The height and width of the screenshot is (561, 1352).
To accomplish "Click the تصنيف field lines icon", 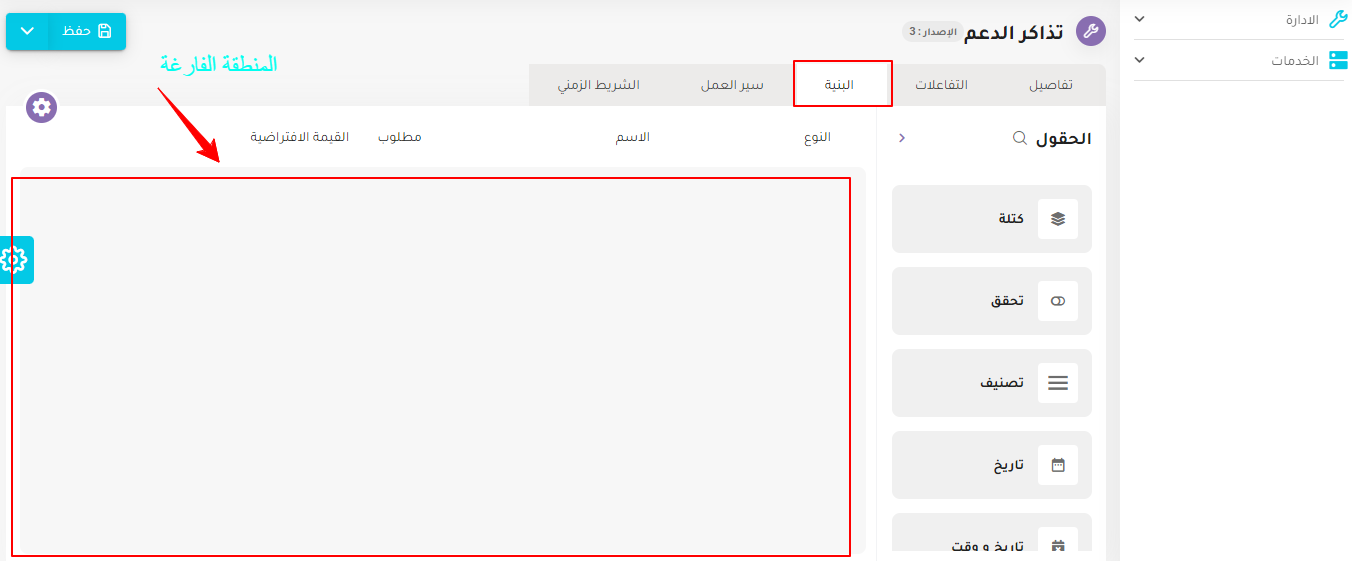I will (1058, 383).
